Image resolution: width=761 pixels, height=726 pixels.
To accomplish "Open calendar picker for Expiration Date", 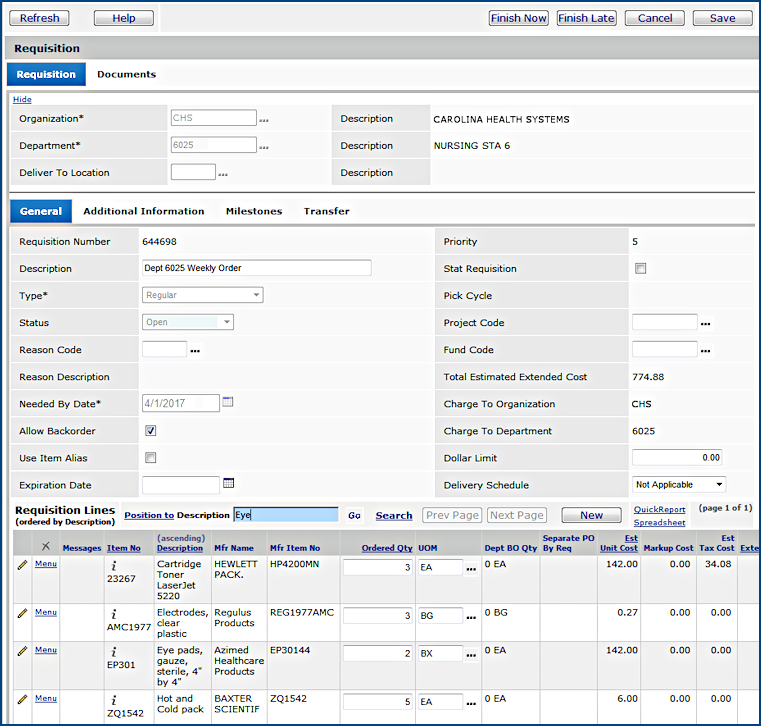I will (x=228, y=483).
